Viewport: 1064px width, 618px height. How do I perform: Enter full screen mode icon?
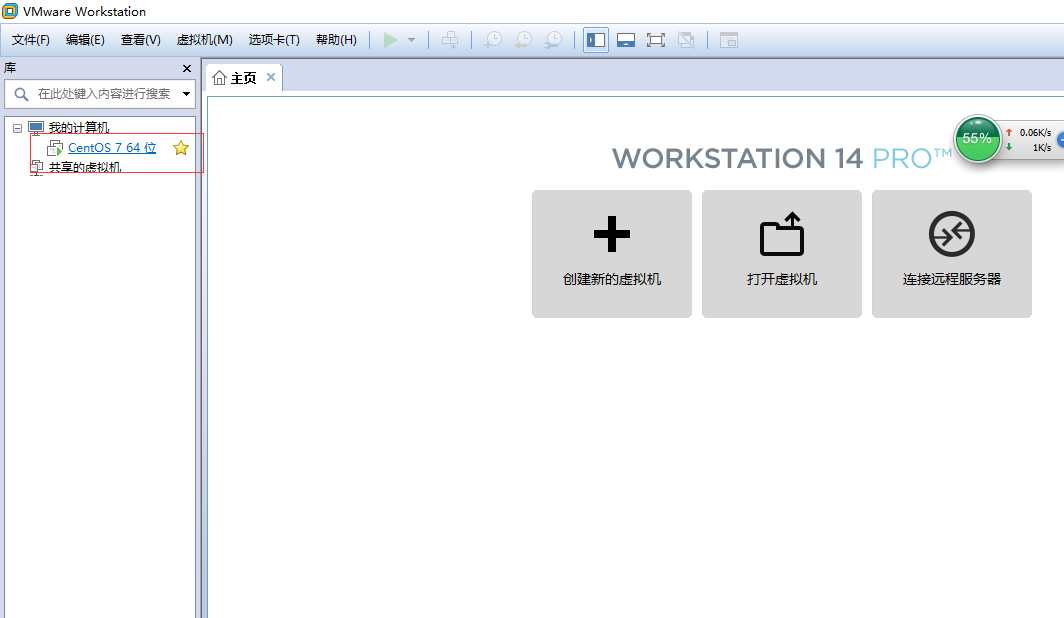[656, 40]
